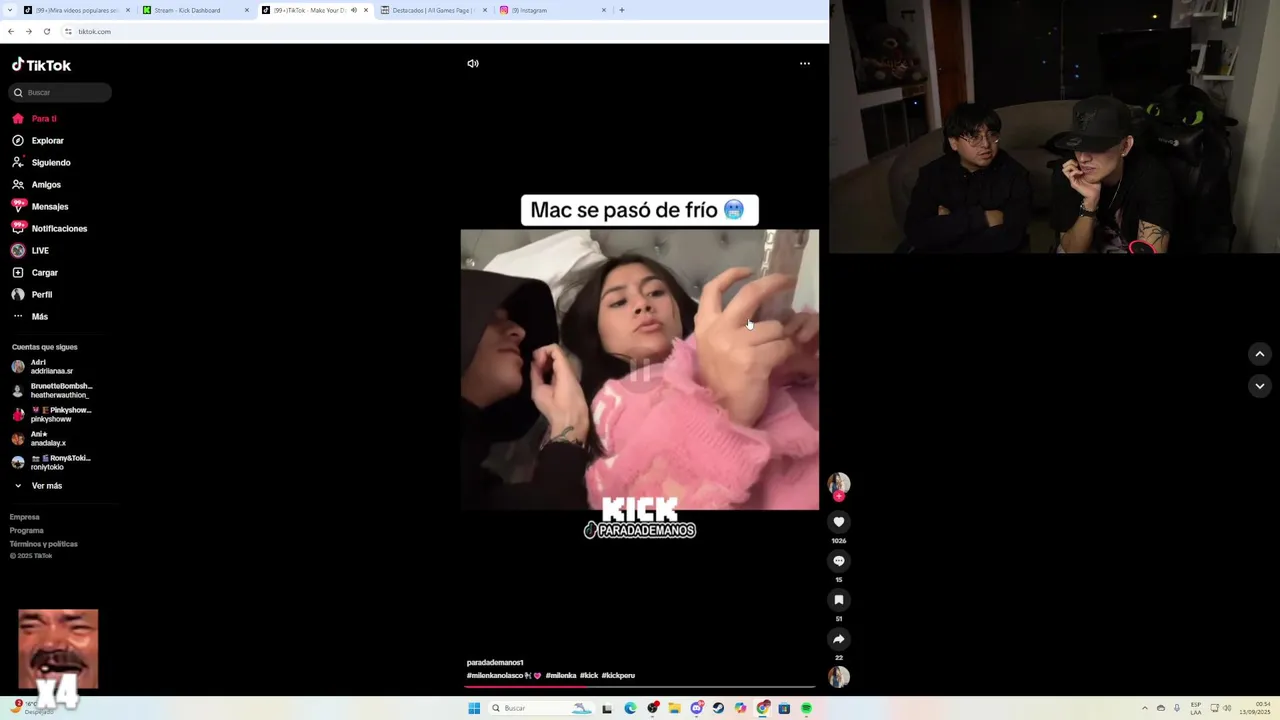Pause the playing TikTok video
Viewport: 1280px width, 720px height.
(x=640, y=370)
